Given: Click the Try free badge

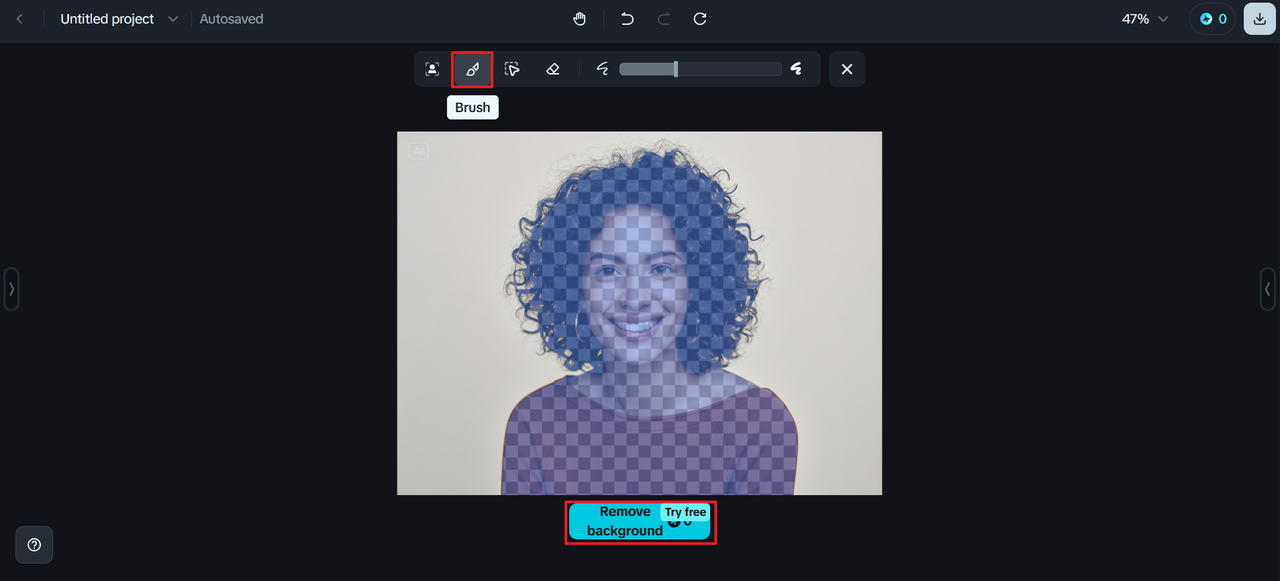Looking at the screenshot, I should (x=686, y=512).
